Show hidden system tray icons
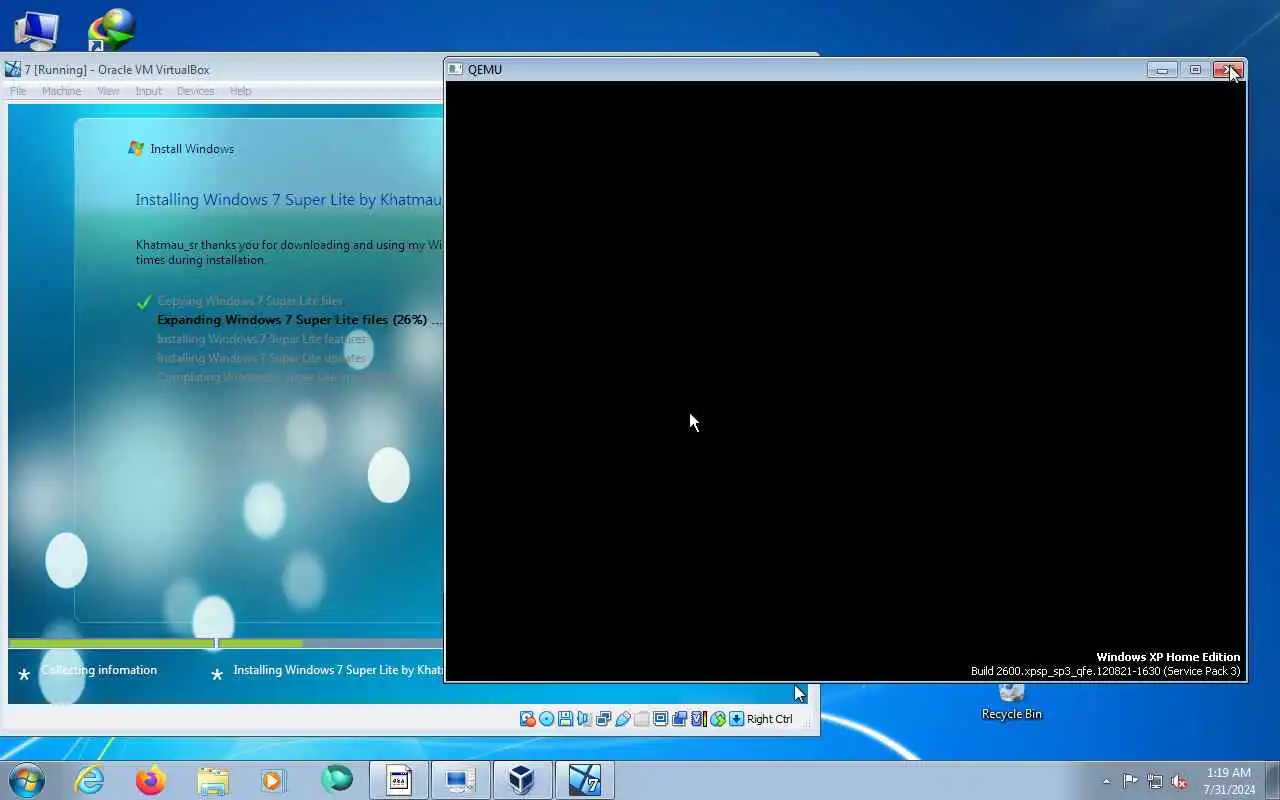The width and height of the screenshot is (1280, 800). pos(1106,781)
